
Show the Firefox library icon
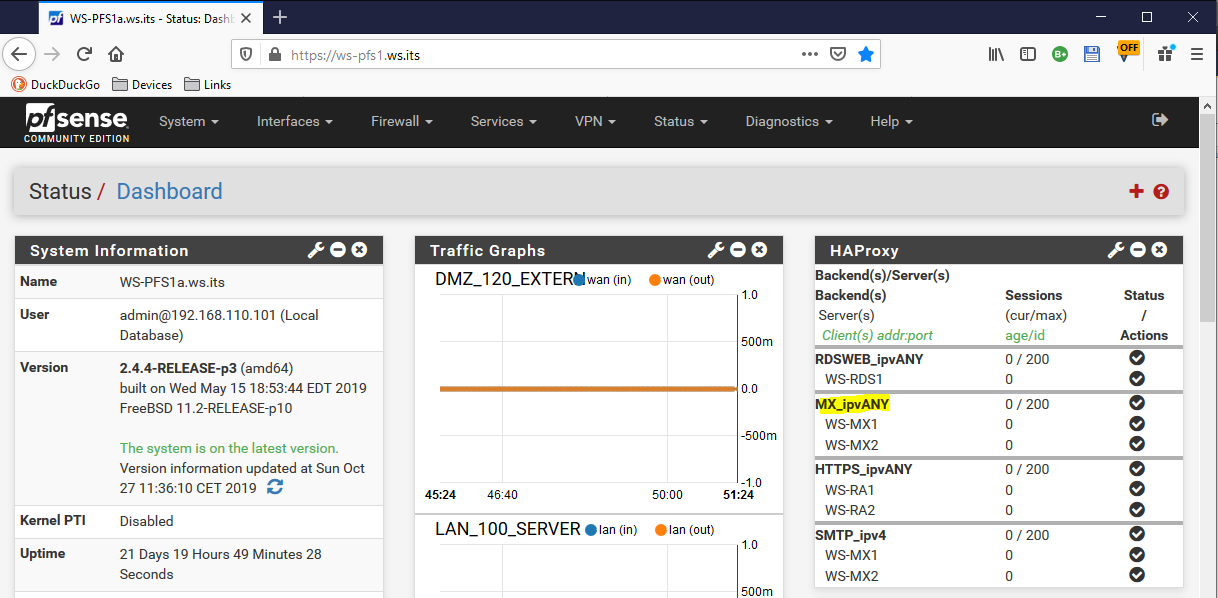[x=996, y=55]
